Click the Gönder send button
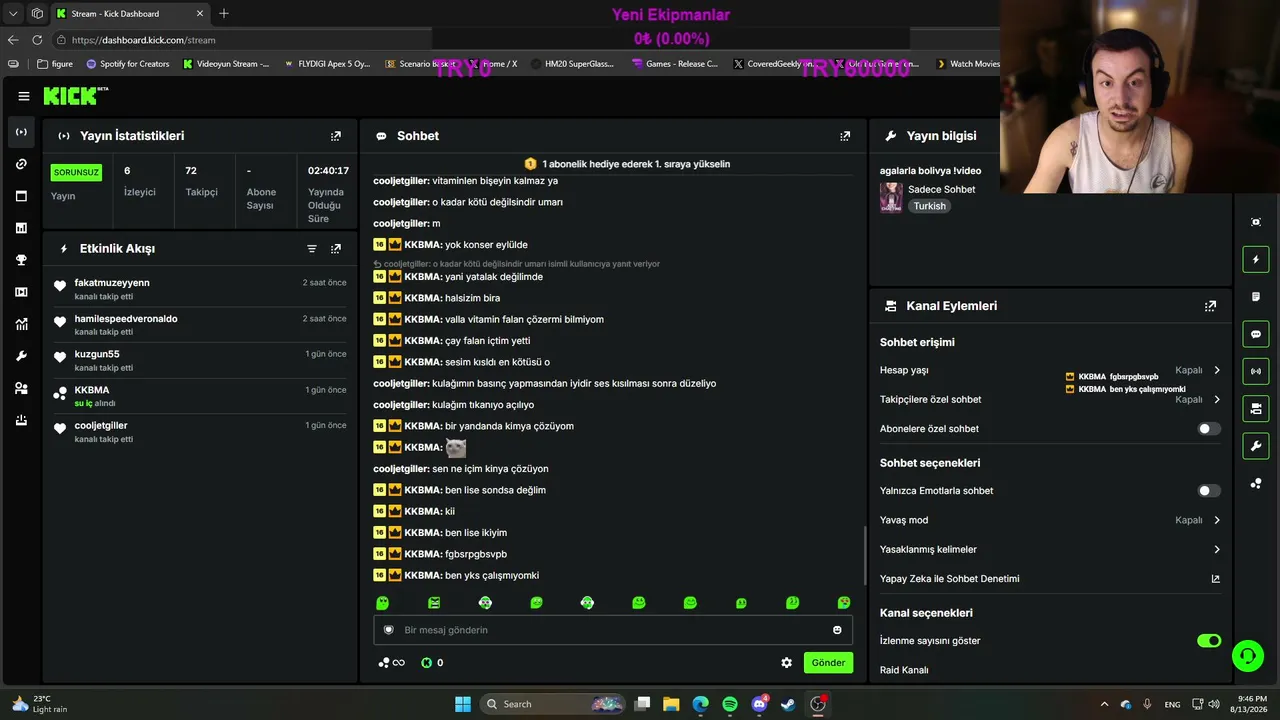1280x720 pixels. click(x=828, y=663)
